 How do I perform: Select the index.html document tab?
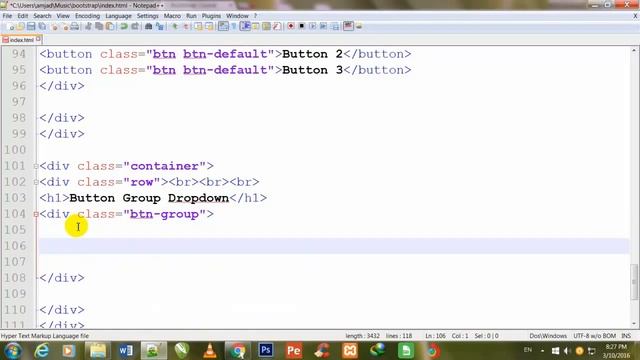(21, 40)
